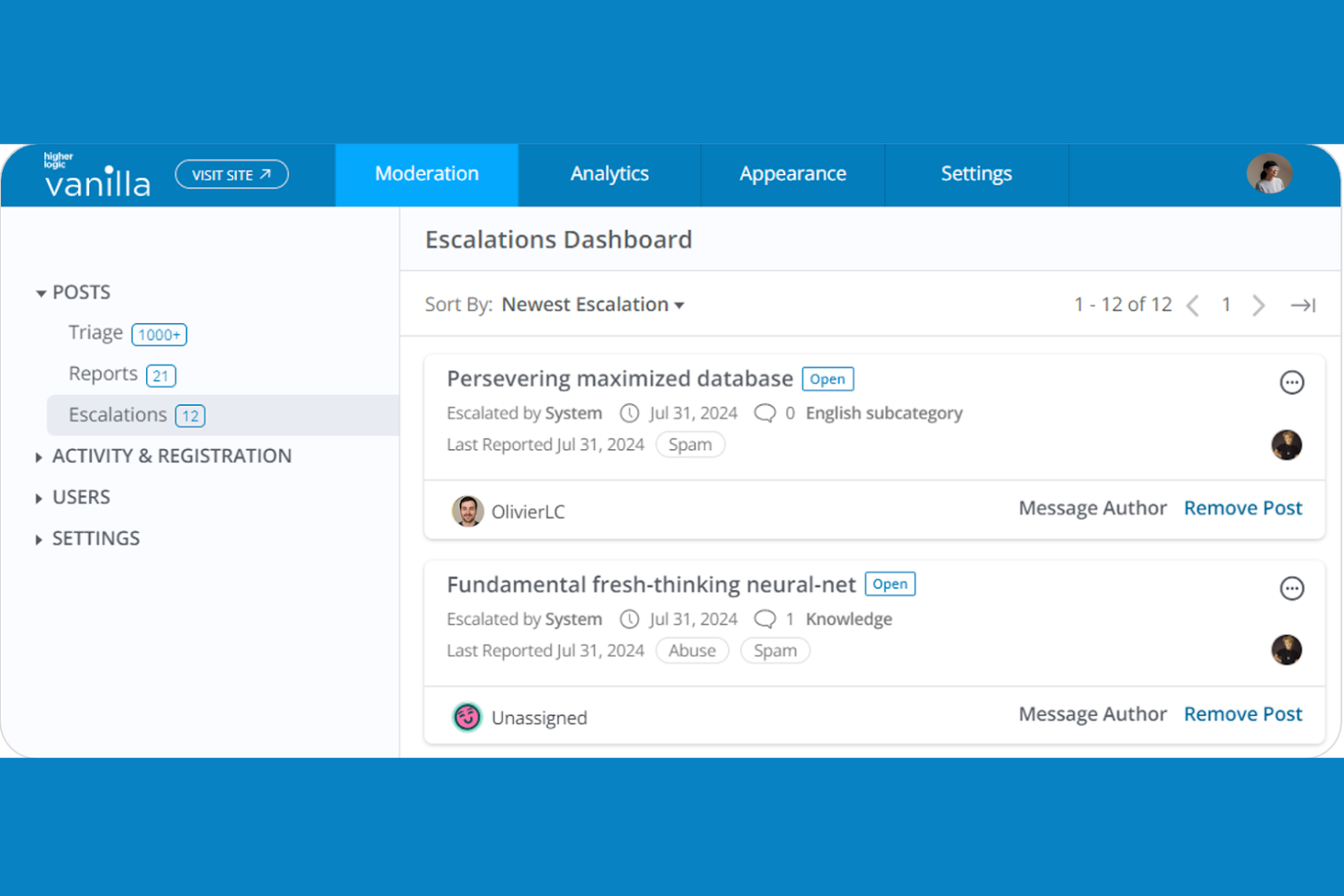The width and height of the screenshot is (1344, 896).
Task: Click the assignee avatar on the first escalation card
Action: (1287, 445)
